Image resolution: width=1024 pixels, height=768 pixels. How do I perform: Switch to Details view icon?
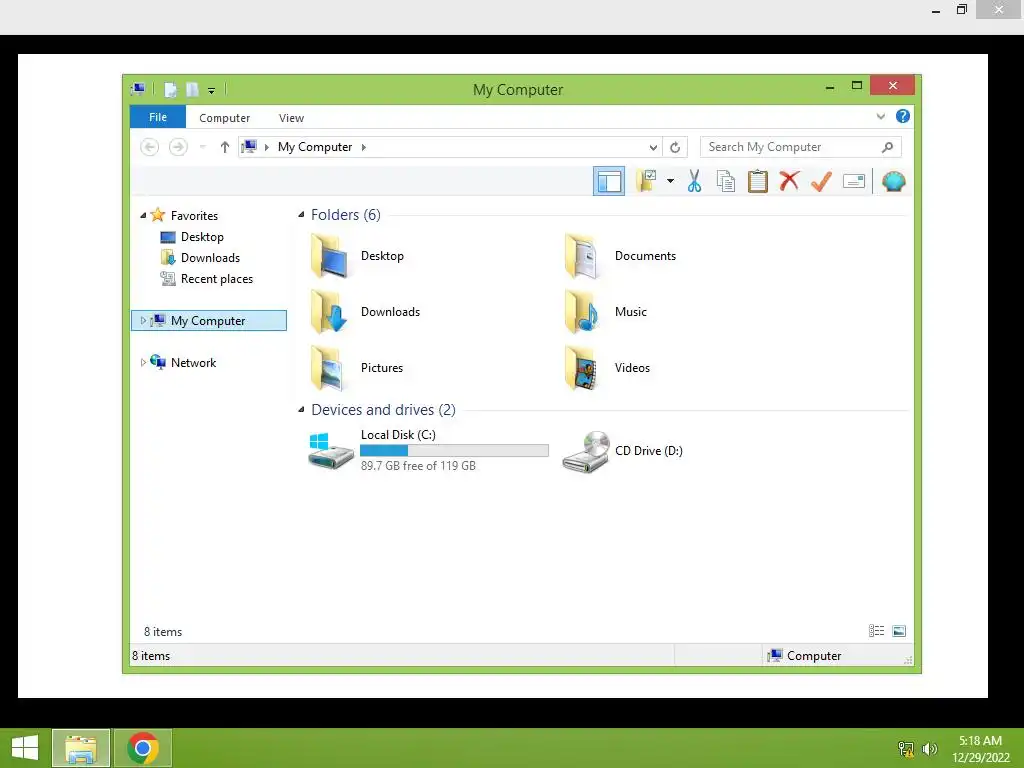point(876,631)
